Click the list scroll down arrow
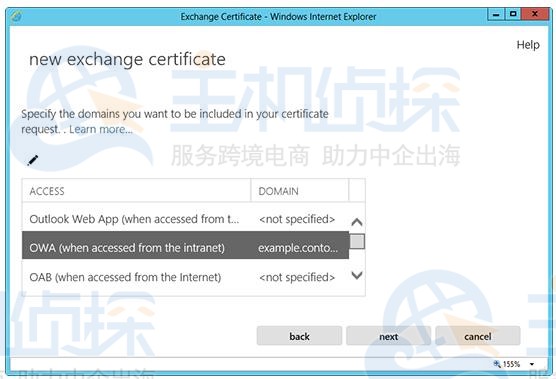The image size is (556, 379). point(357,275)
